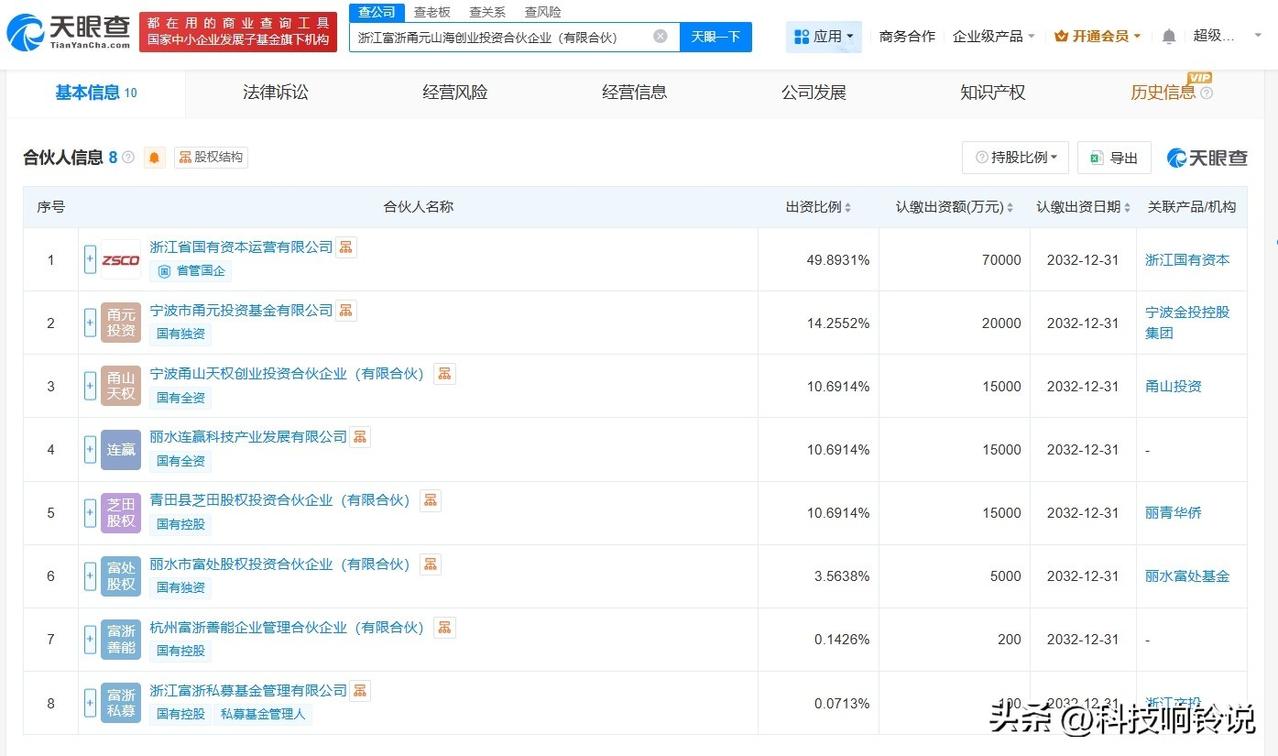Switch to the 知识产权 tab
Screen dimensions: 1278x756
coord(993,93)
